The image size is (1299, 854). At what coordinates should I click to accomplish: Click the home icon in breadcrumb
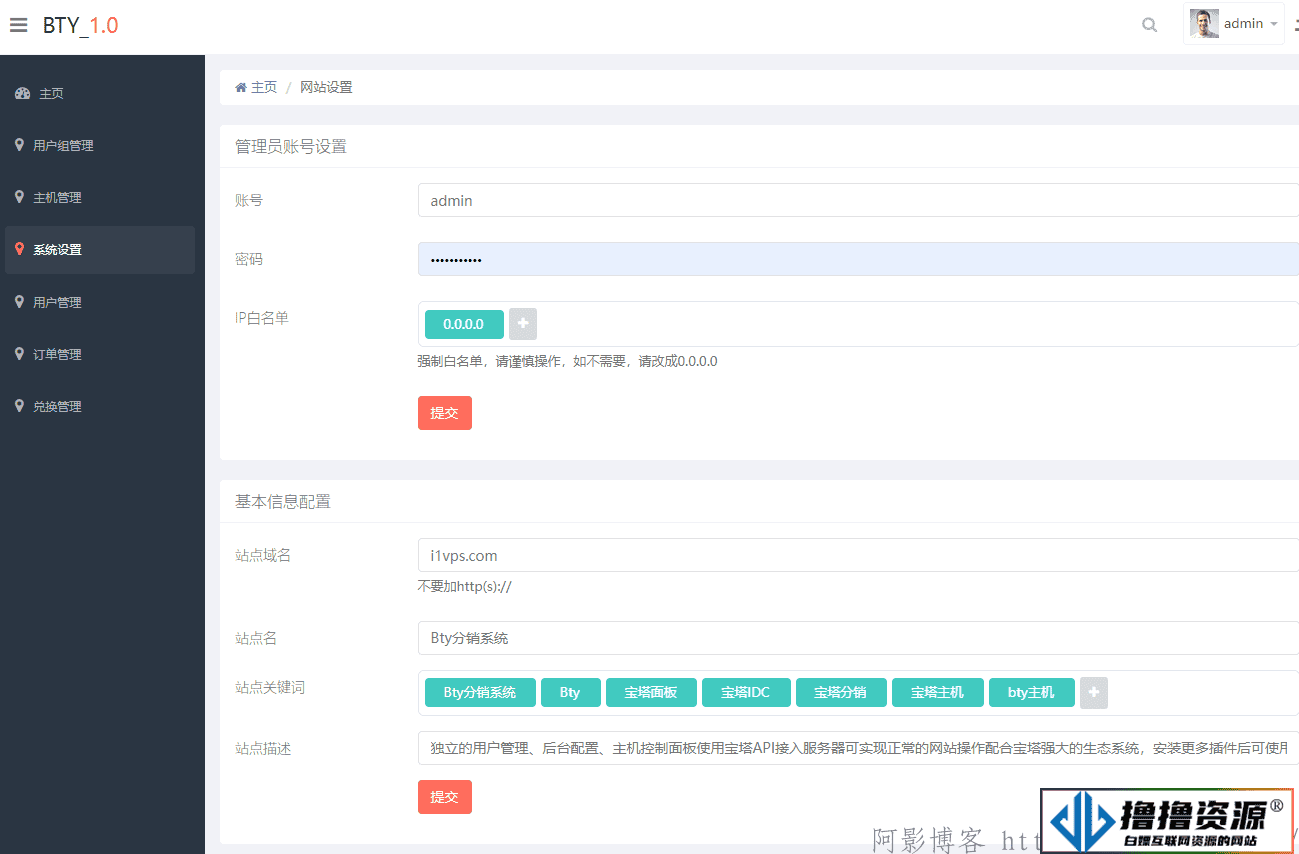[x=241, y=87]
